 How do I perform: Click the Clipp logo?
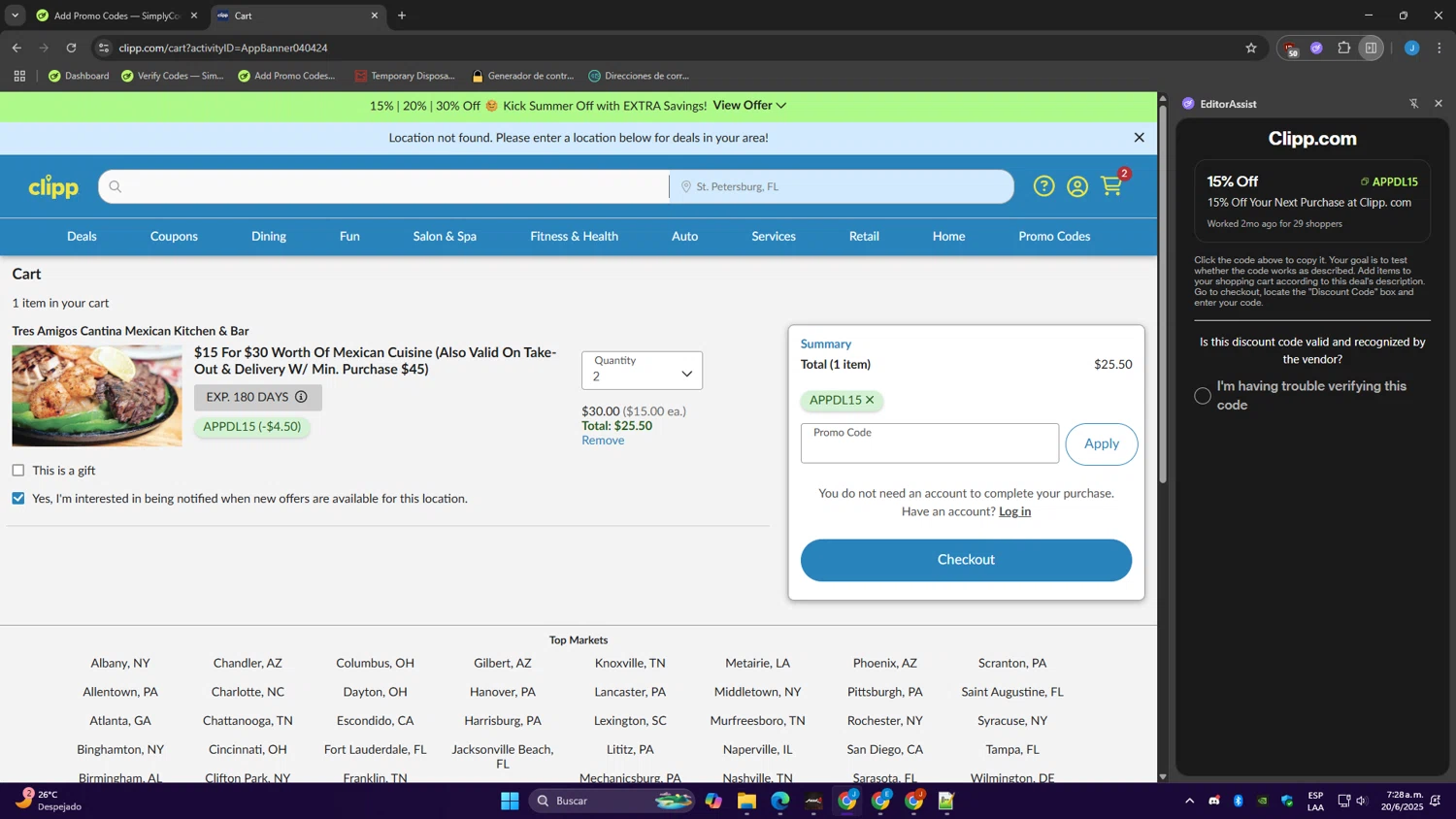click(53, 186)
